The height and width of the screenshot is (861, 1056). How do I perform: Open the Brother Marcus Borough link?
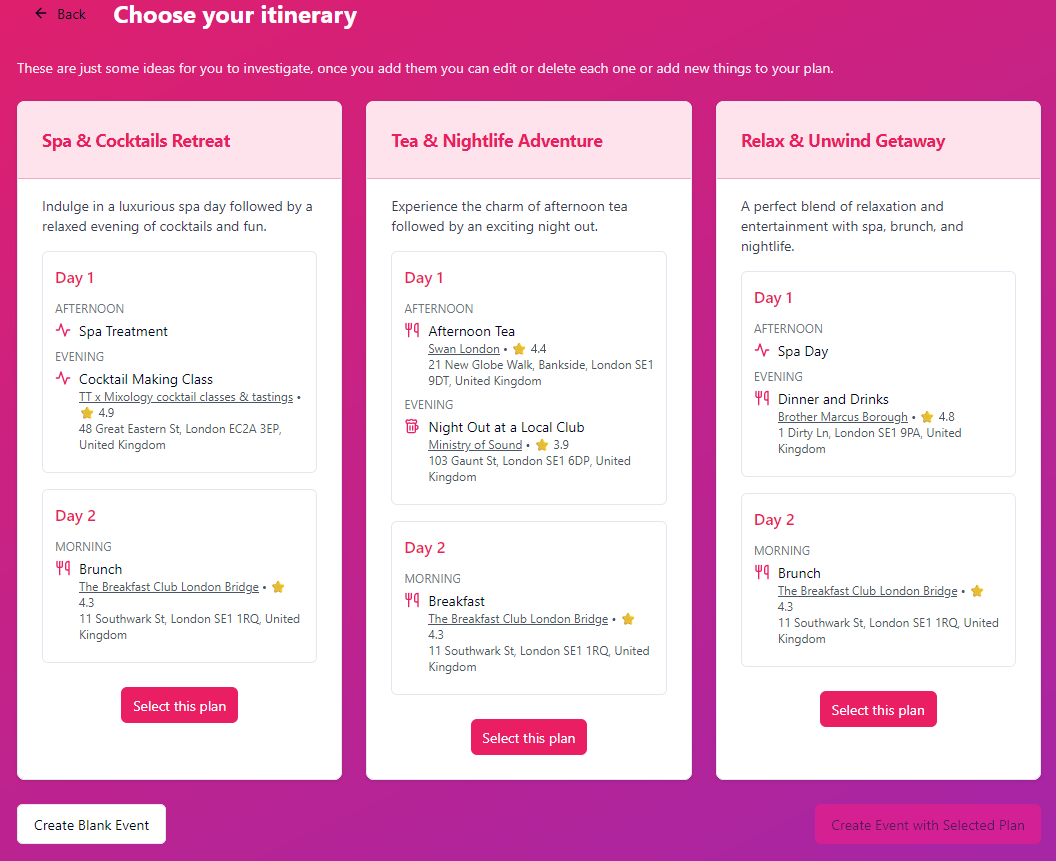(843, 417)
